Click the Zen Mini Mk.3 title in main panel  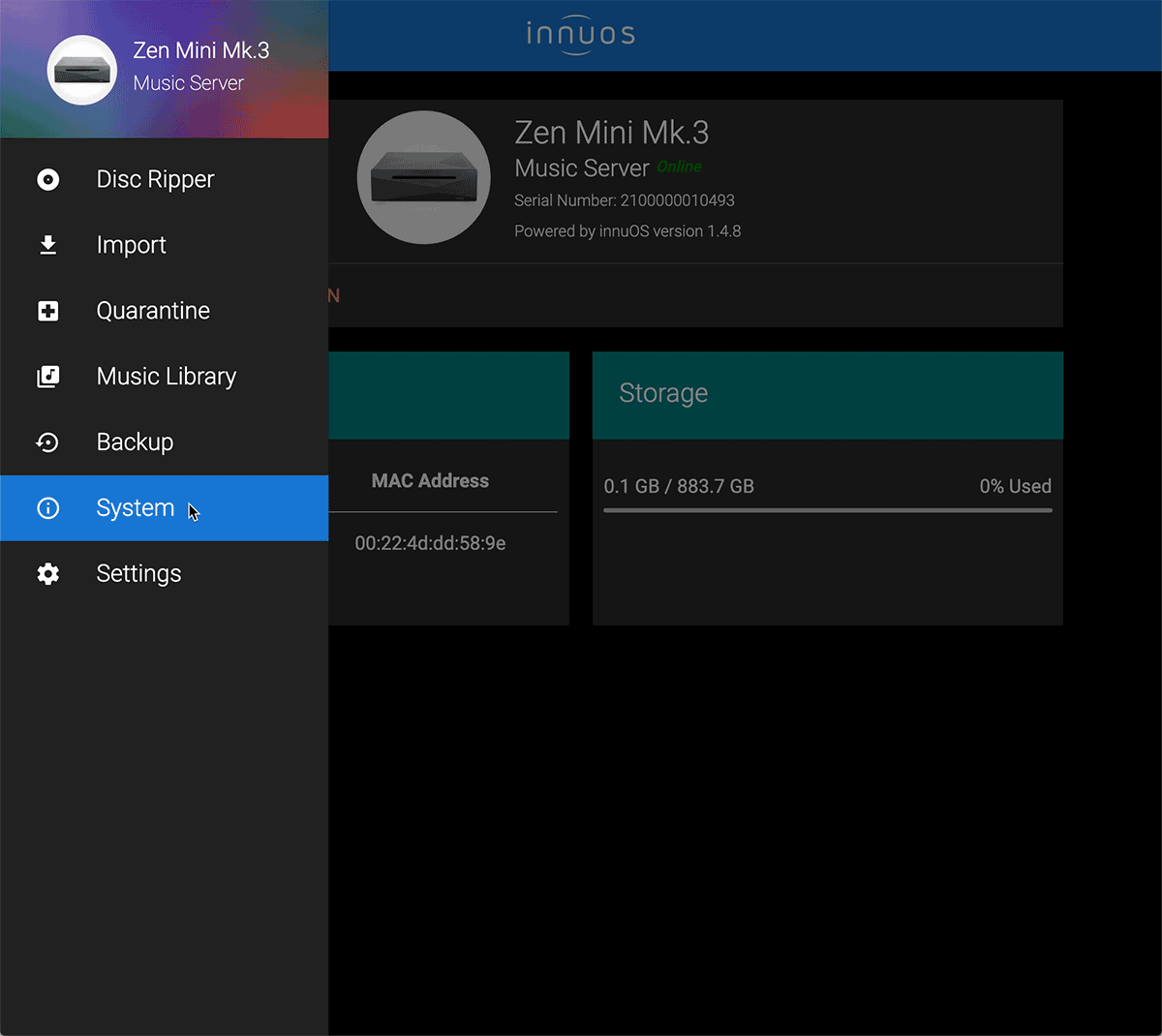pyautogui.click(x=612, y=133)
